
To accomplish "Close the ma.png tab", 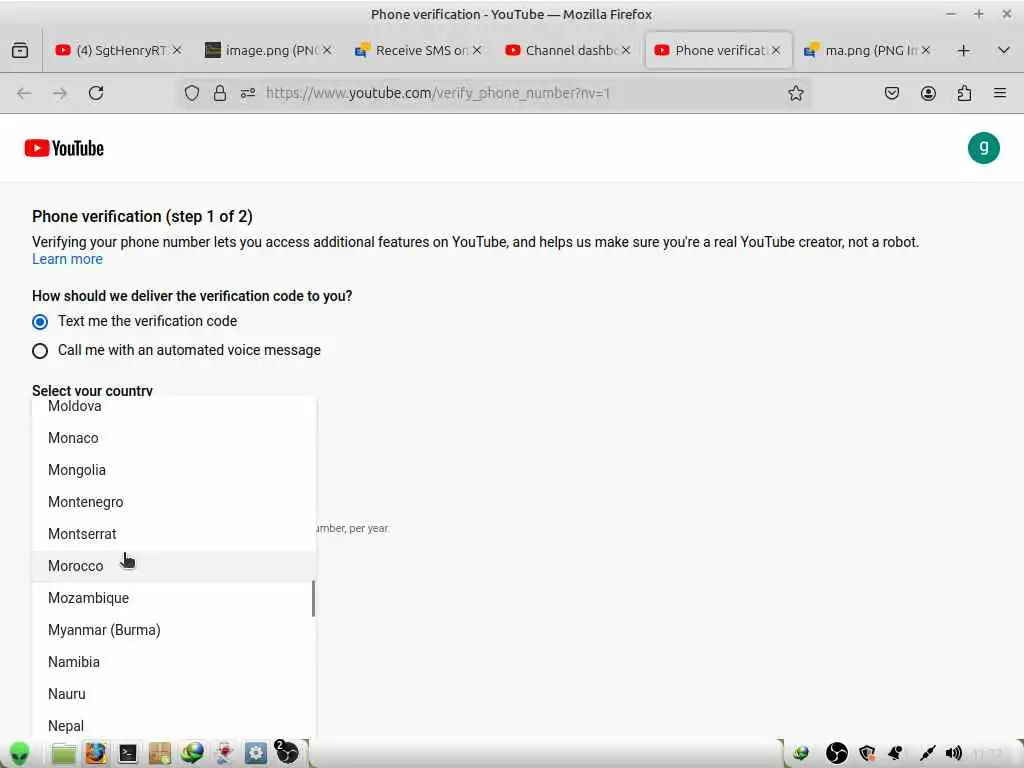I will pyautogui.click(x=926, y=50).
